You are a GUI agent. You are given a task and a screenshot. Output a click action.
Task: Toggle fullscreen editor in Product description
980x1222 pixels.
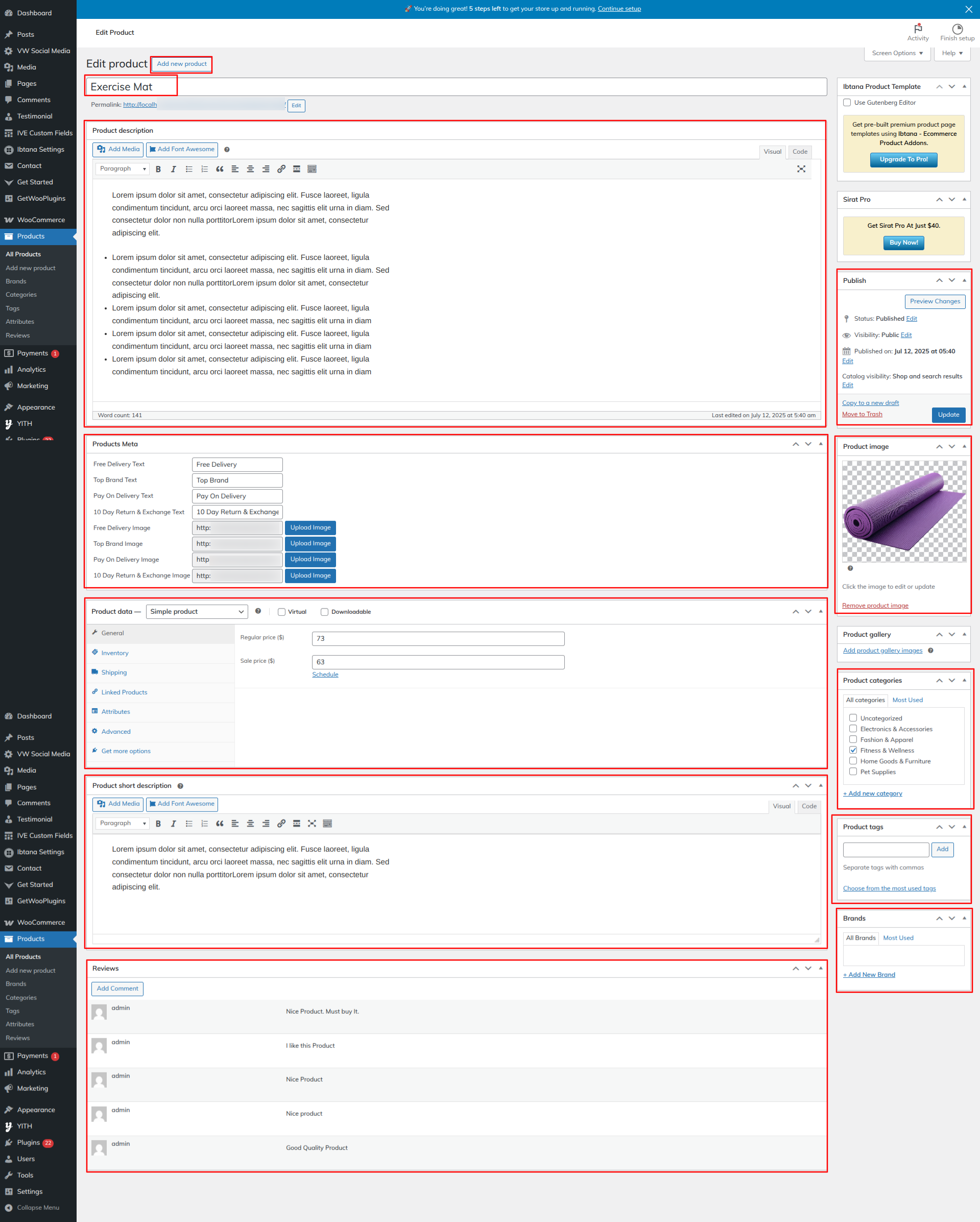click(801, 169)
